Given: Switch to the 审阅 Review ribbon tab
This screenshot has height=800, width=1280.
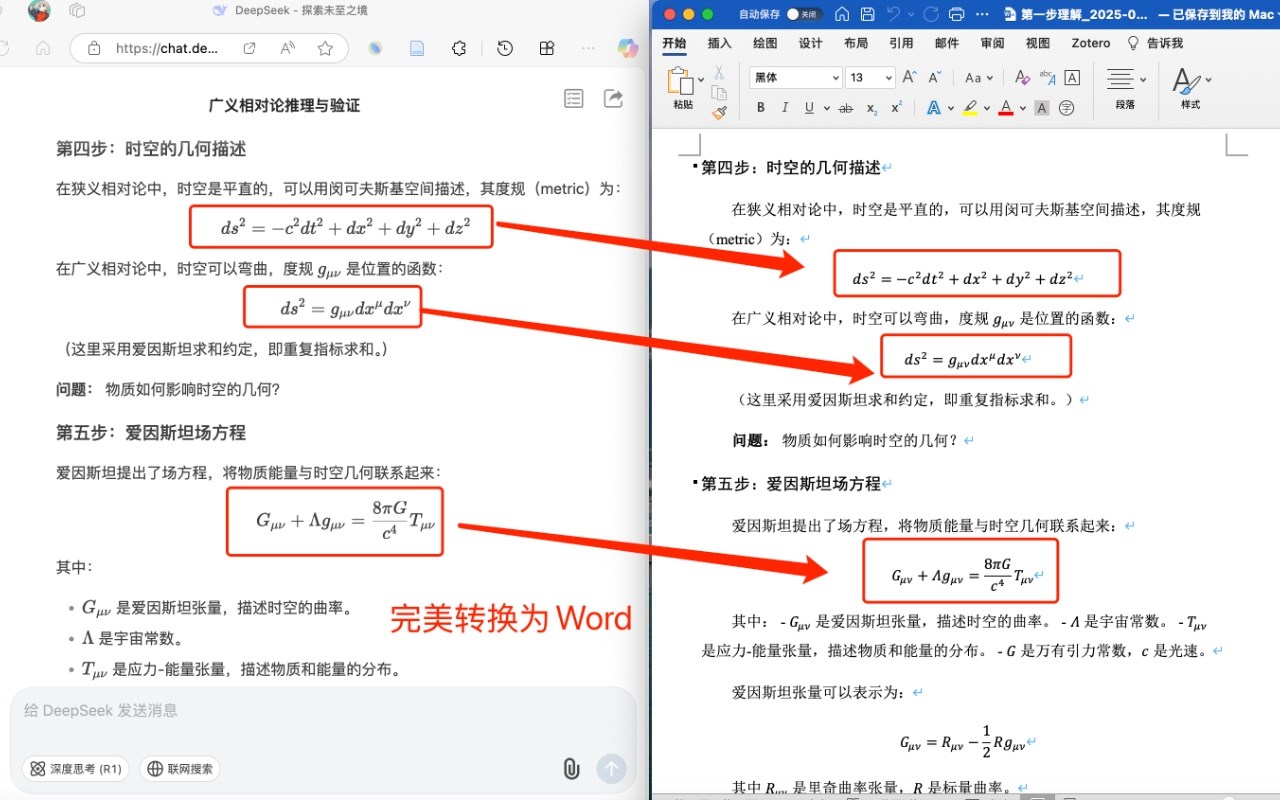Looking at the screenshot, I should pyautogui.click(x=992, y=43).
